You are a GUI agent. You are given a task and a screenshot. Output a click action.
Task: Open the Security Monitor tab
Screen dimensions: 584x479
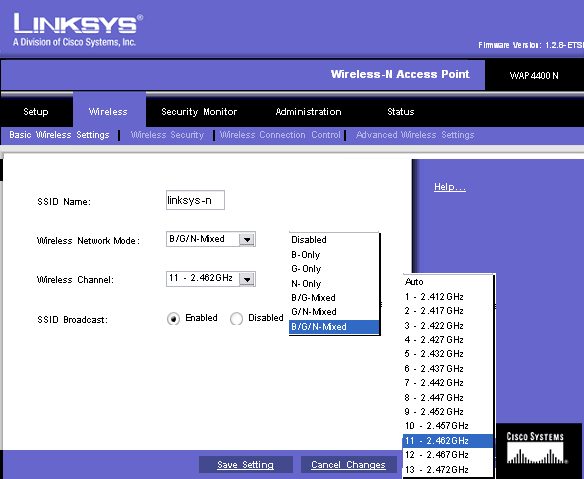(x=199, y=112)
